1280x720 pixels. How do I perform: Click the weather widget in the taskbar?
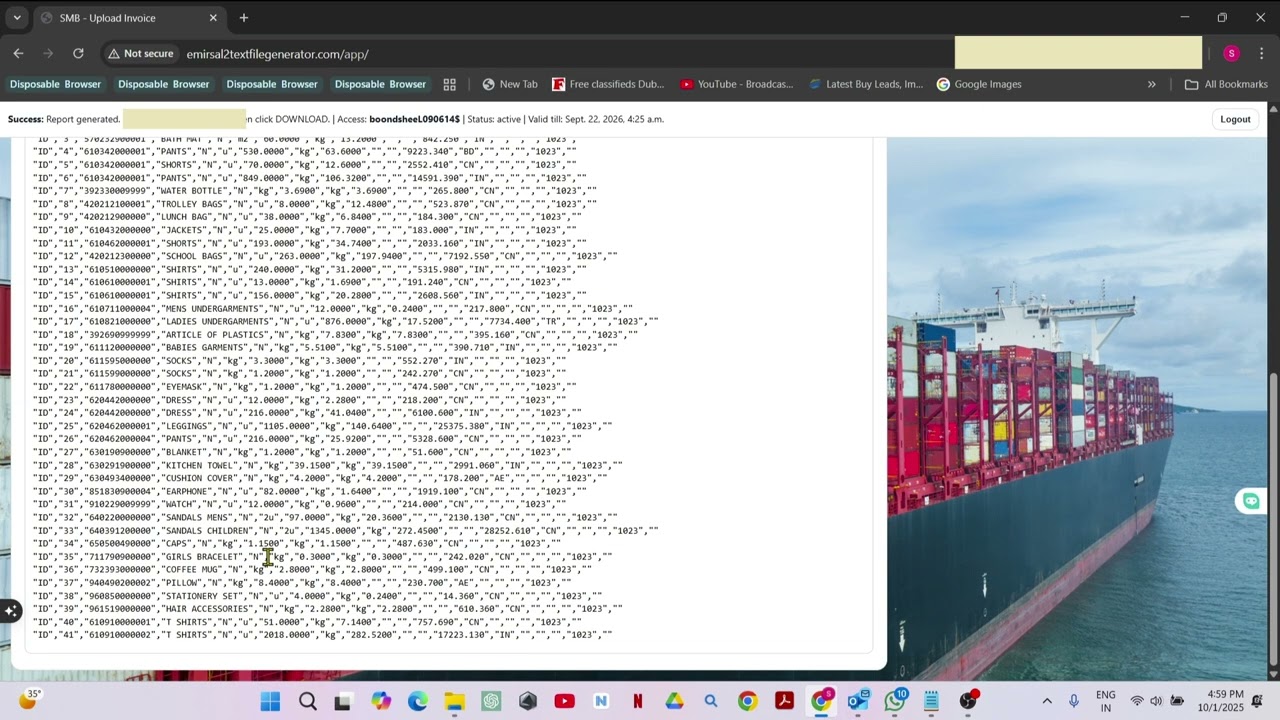pos(30,701)
